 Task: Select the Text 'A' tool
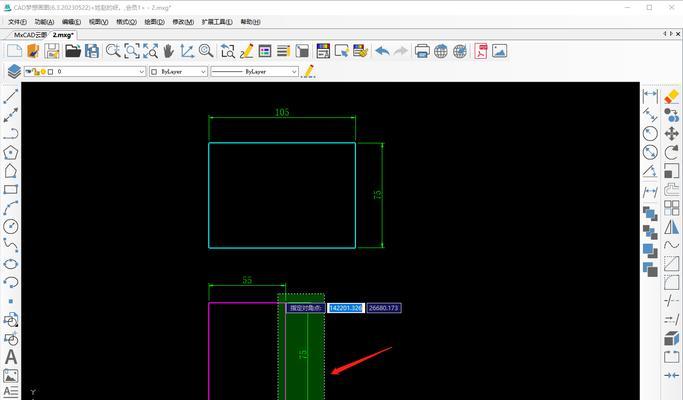point(11,357)
